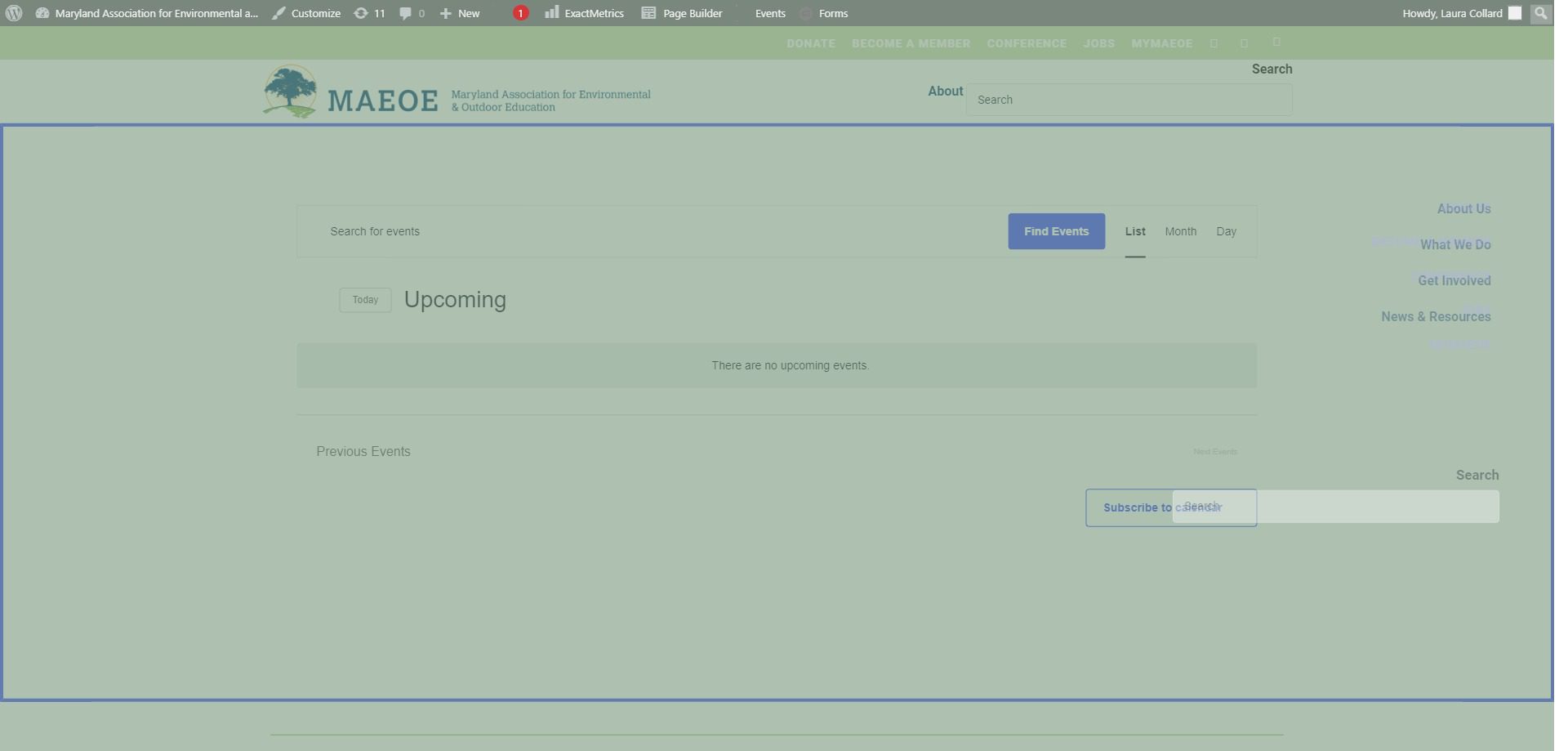Click the MAEOE tree logo

(290, 92)
